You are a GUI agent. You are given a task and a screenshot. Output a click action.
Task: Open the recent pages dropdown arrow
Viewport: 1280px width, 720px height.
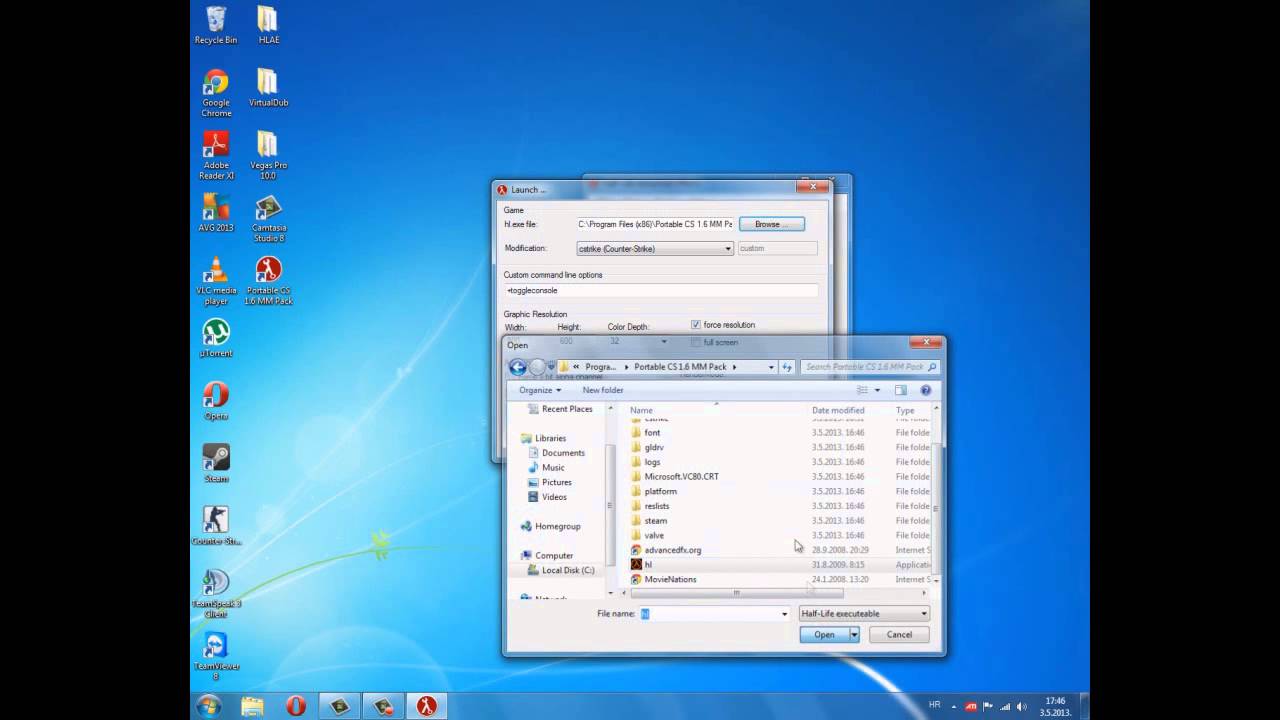click(x=551, y=367)
